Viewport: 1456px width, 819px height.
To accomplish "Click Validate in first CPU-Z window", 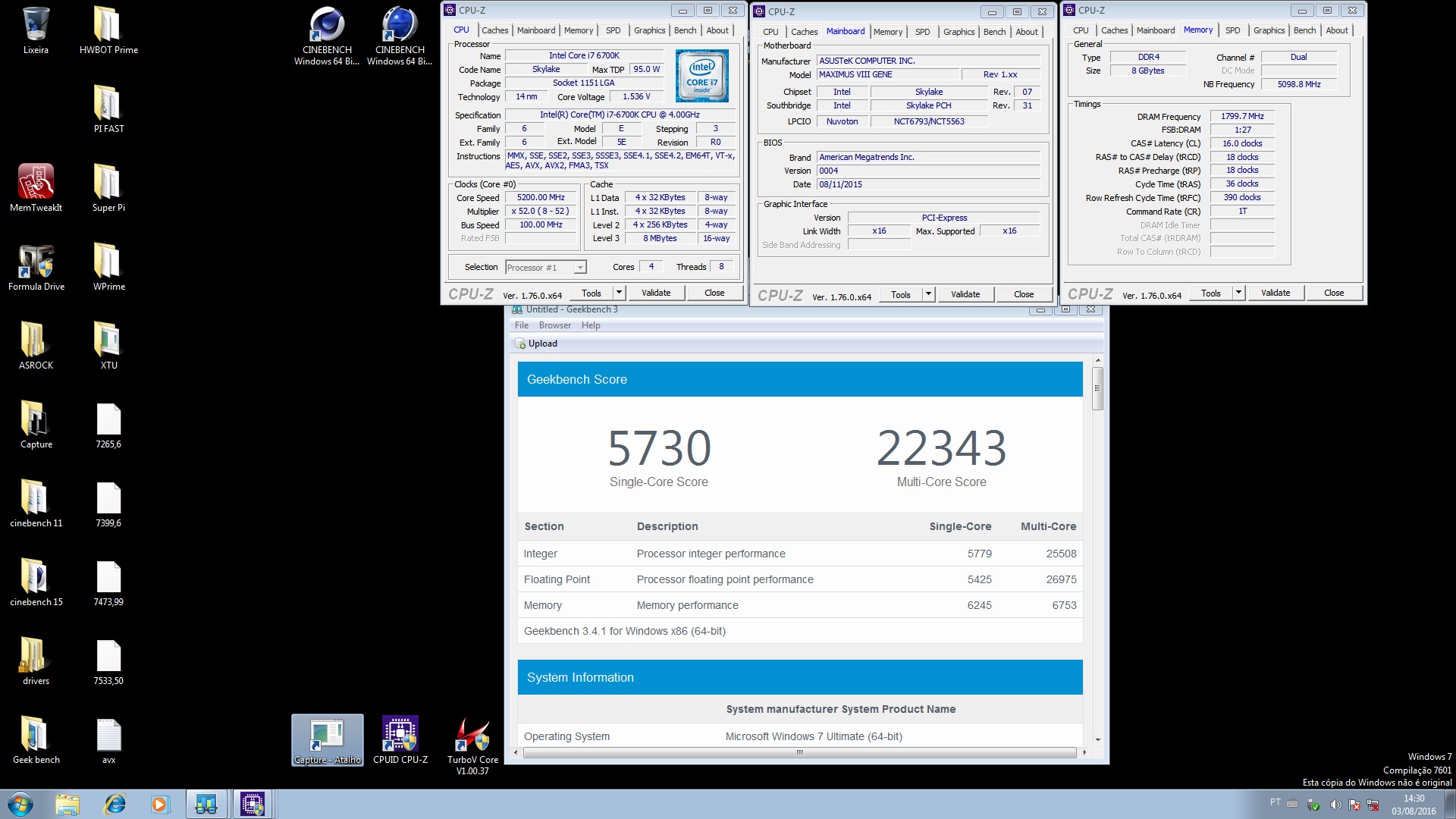I will (656, 293).
